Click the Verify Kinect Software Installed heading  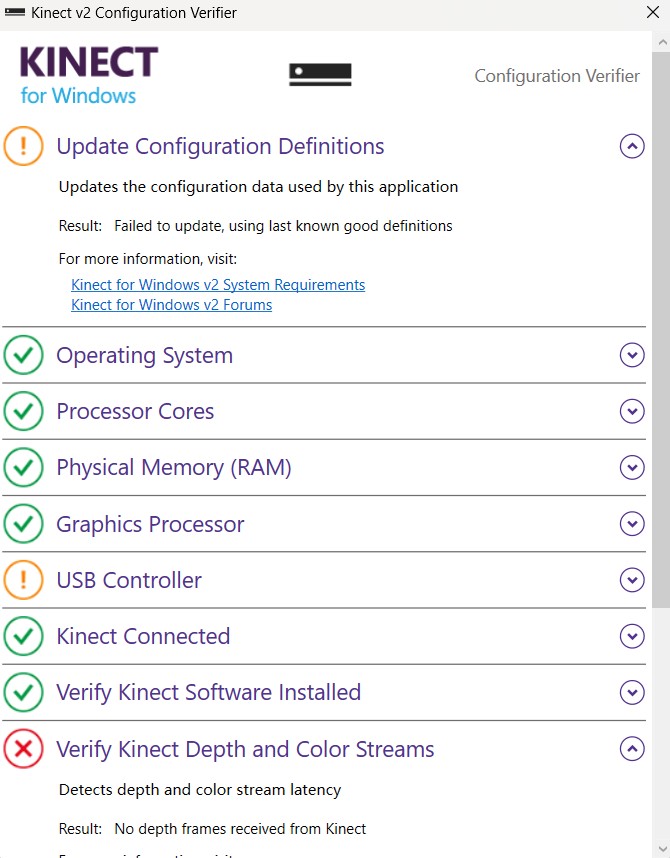coord(208,692)
